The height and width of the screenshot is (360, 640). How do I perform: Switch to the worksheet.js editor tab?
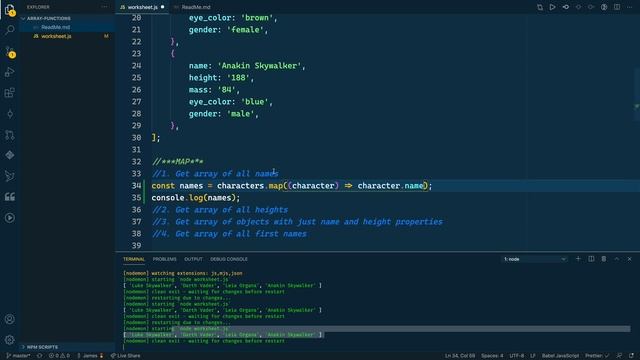[x=142, y=7]
